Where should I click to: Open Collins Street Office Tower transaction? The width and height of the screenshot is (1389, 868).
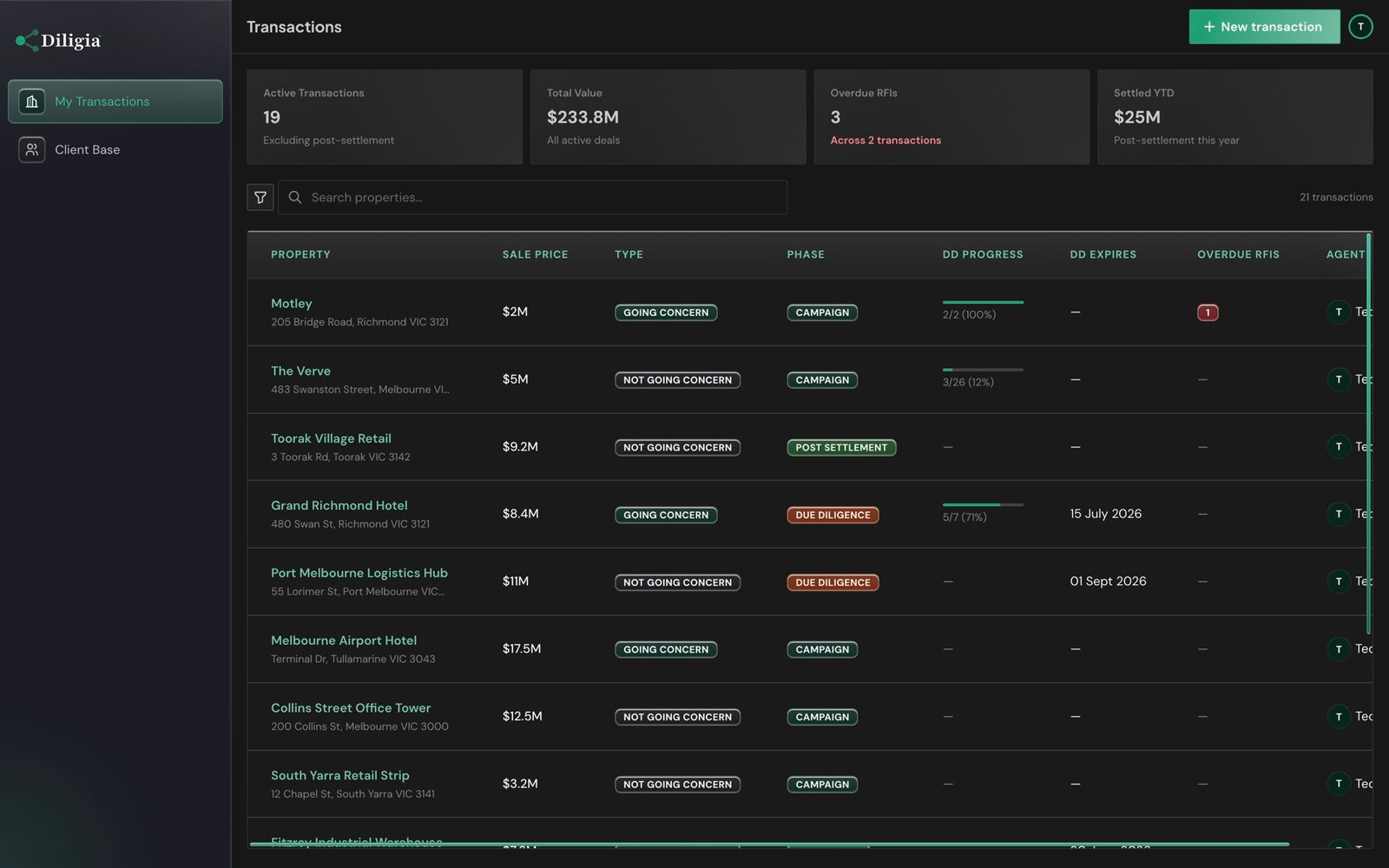[x=351, y=708]
